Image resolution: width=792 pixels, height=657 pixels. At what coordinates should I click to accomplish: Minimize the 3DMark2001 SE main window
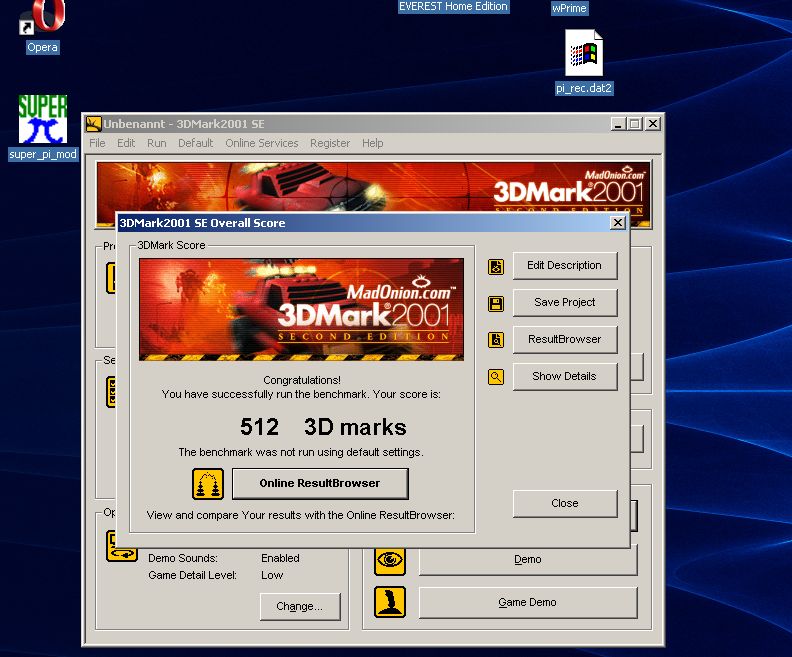pos(618,124)
